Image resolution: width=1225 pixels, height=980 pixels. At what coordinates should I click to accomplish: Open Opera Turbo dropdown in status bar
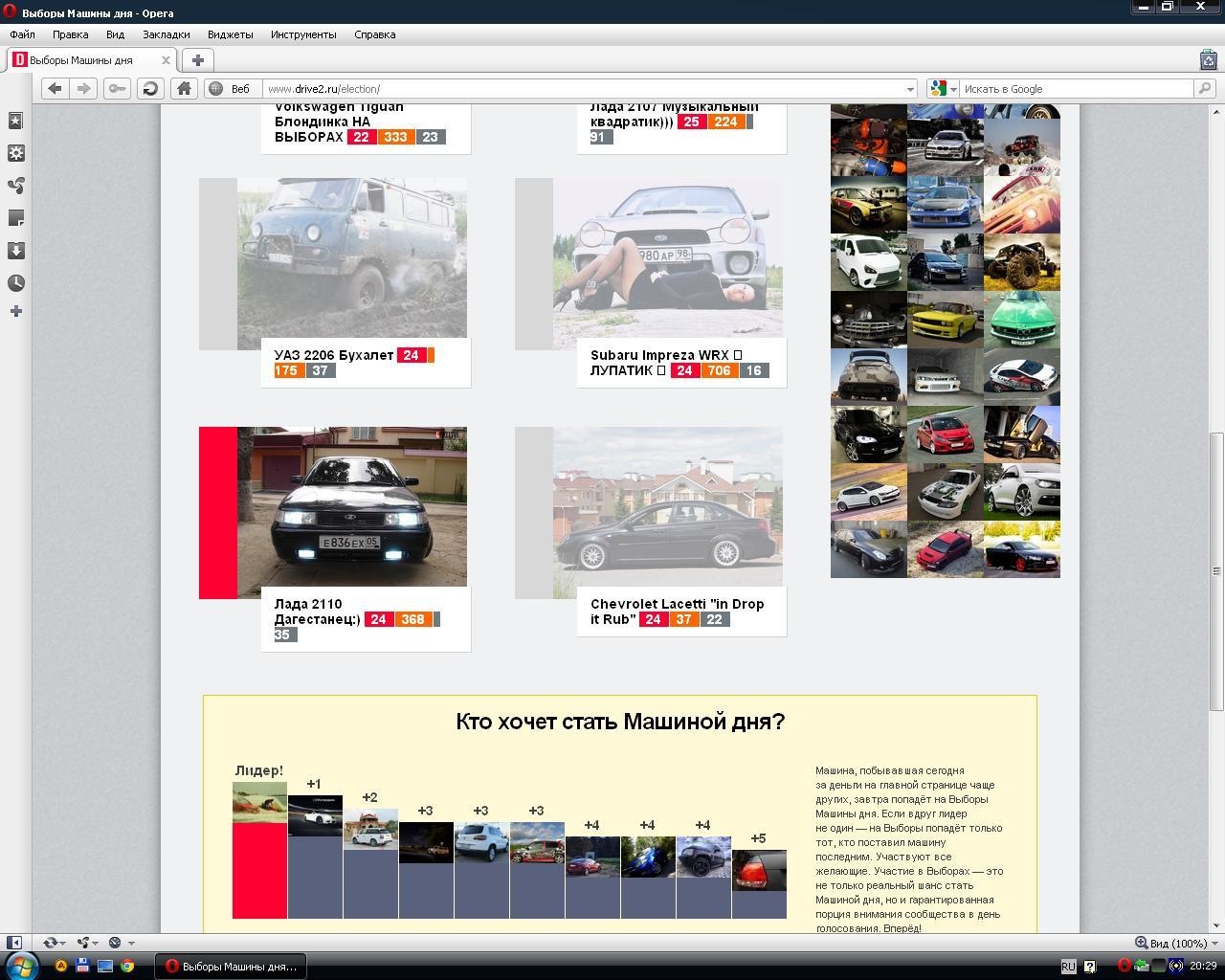121,943
